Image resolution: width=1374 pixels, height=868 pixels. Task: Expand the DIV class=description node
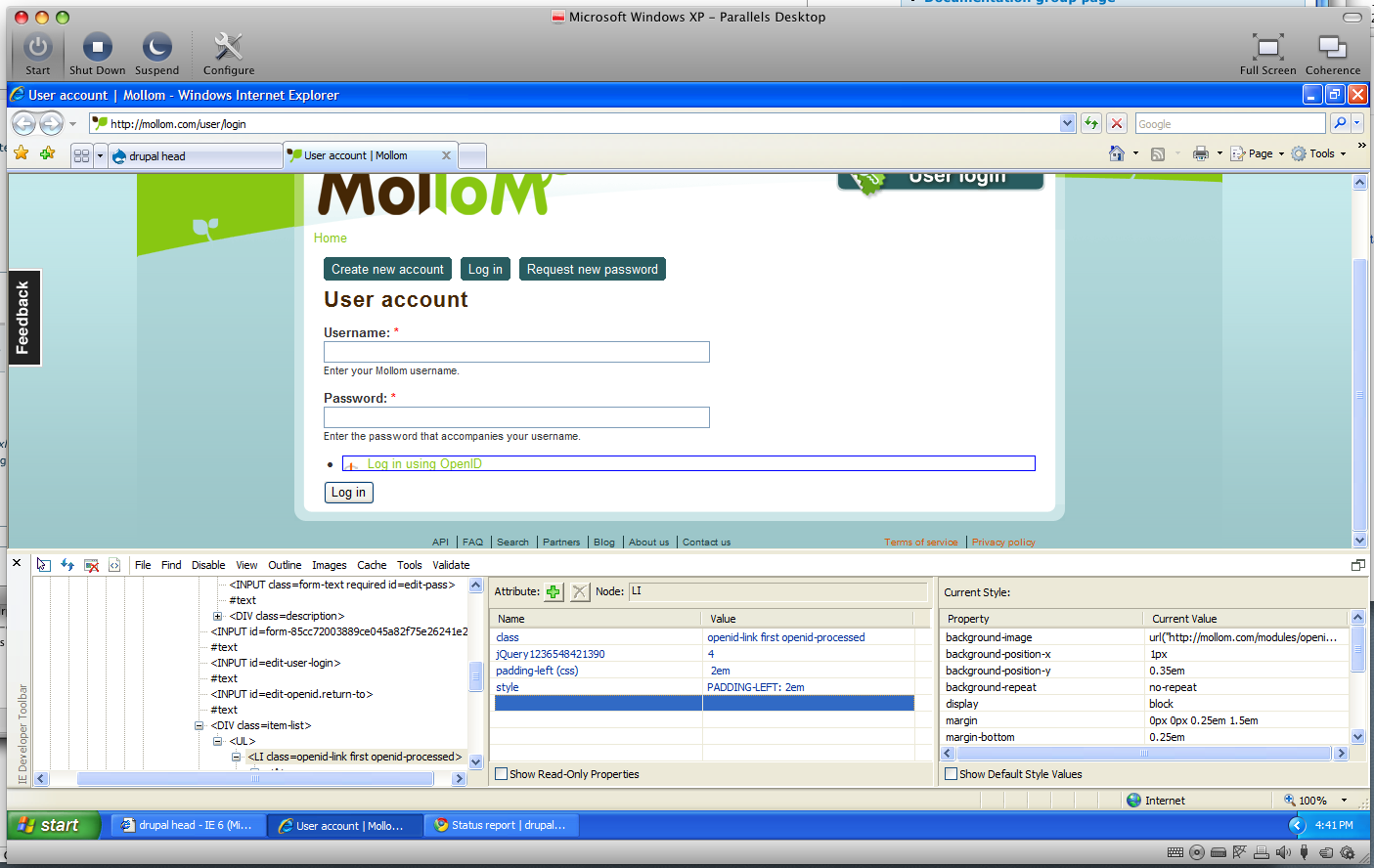[x=217, y=616]
